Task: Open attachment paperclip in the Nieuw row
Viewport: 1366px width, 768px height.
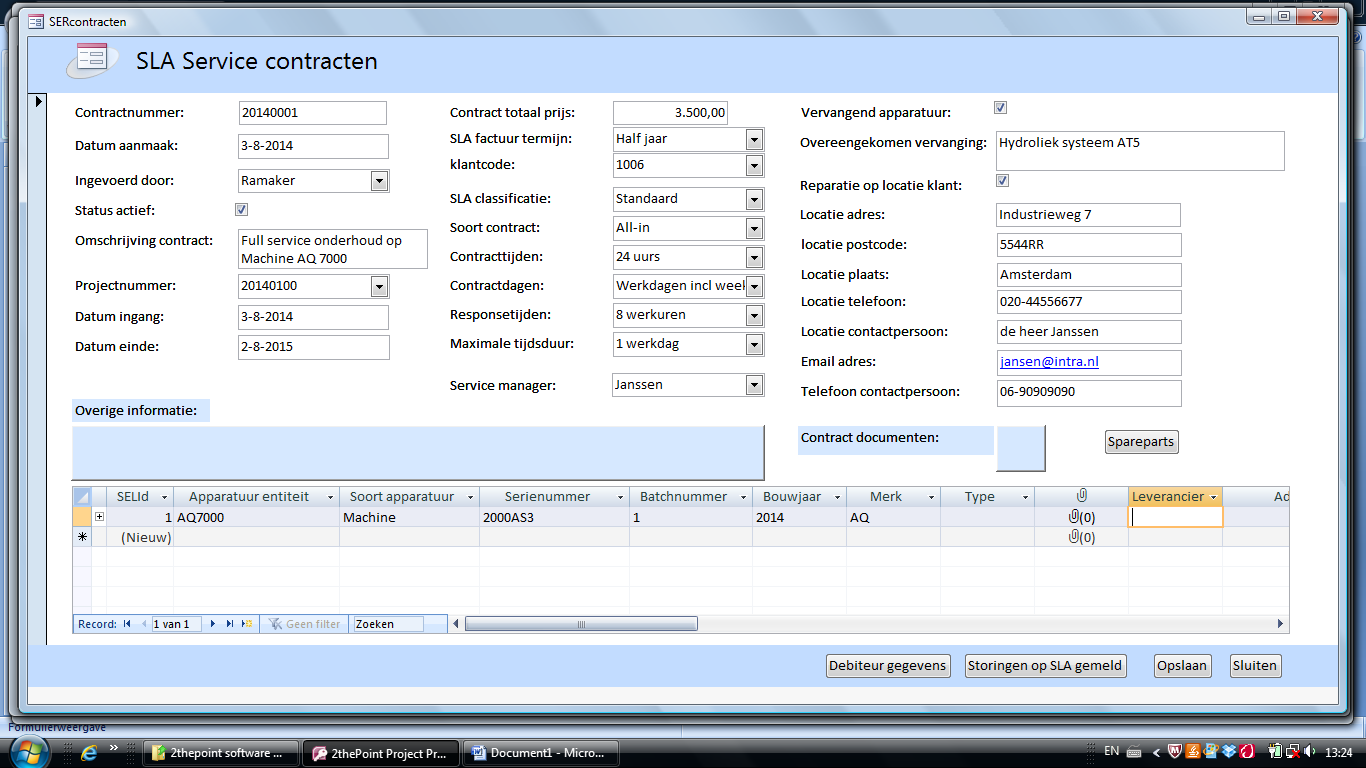Action: (x=1081, y=537)
